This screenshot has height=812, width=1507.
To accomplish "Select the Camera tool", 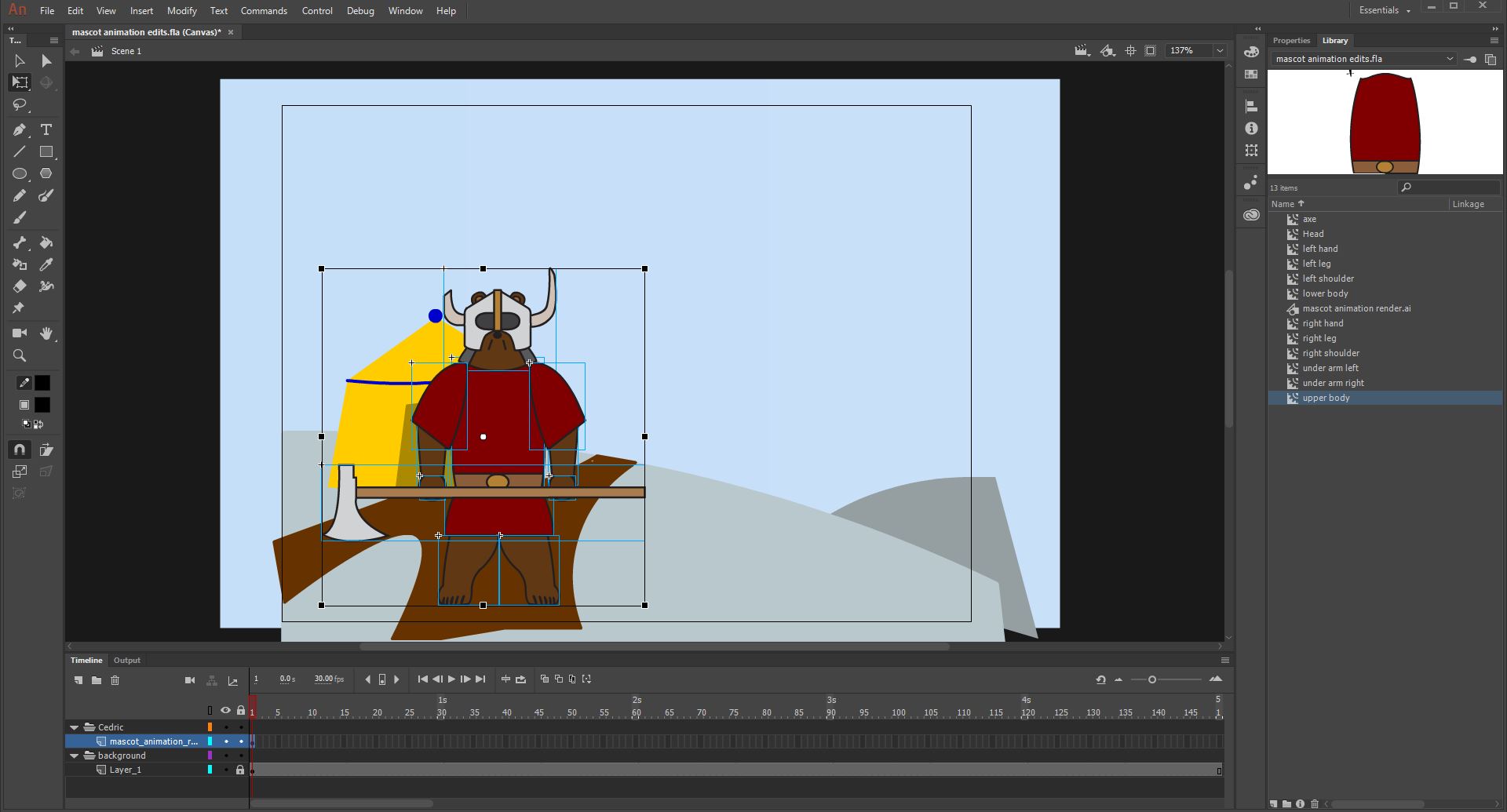I will tap(19, 333).
